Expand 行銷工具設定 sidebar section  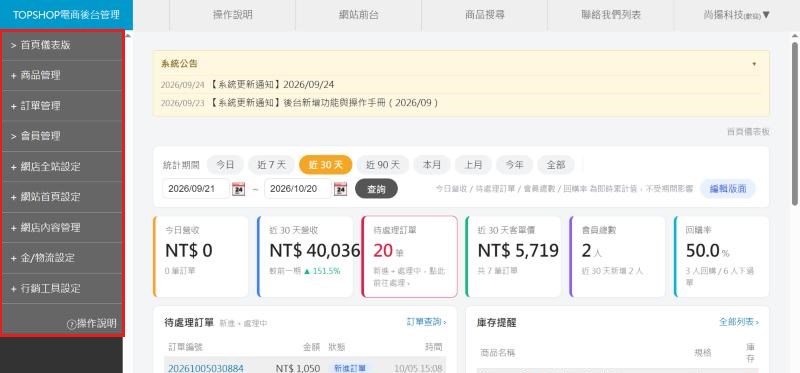click(62, 288)
